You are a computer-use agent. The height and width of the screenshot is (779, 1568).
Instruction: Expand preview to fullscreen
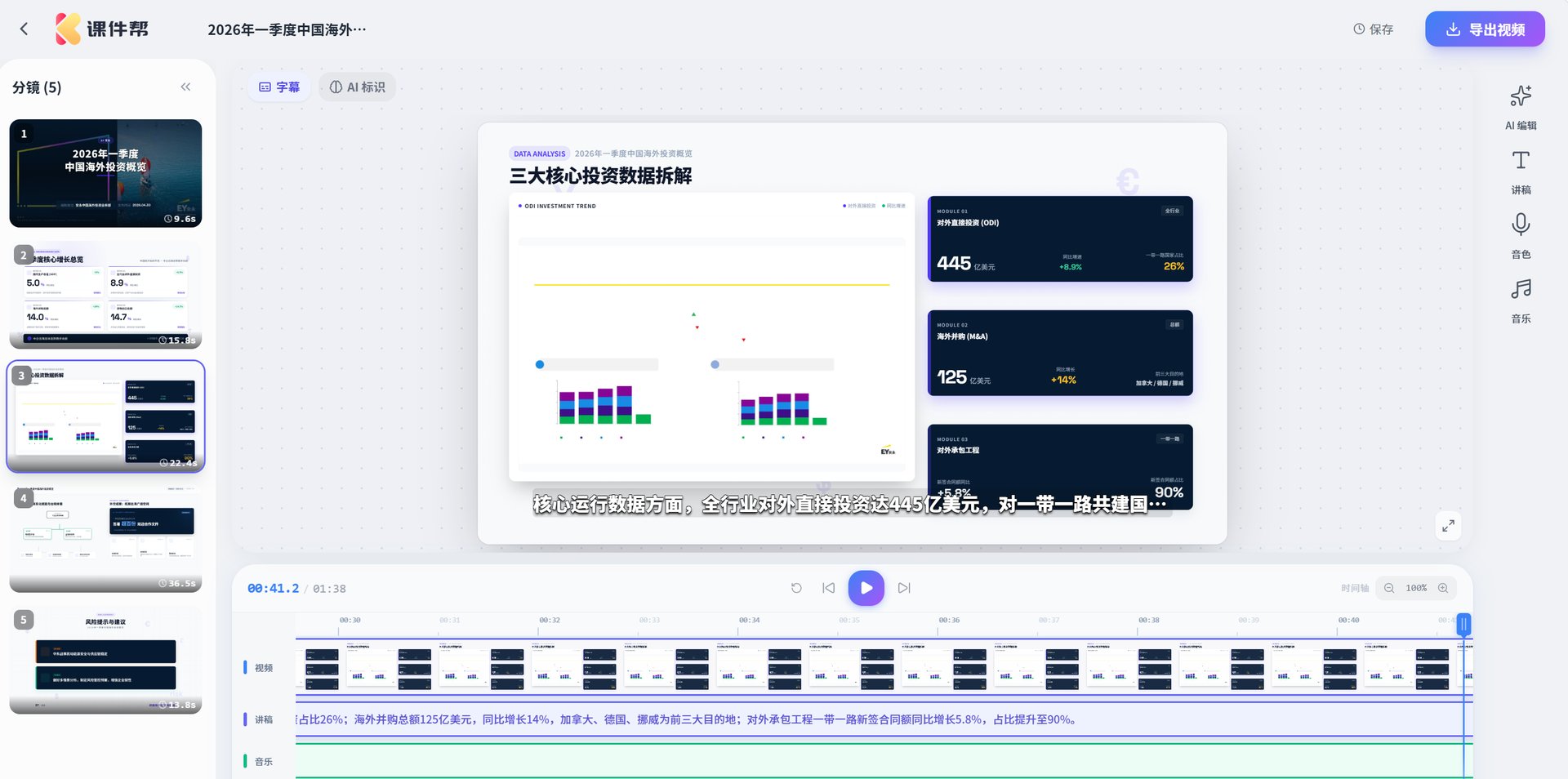pyautogui.click(x=1448, y=526)
